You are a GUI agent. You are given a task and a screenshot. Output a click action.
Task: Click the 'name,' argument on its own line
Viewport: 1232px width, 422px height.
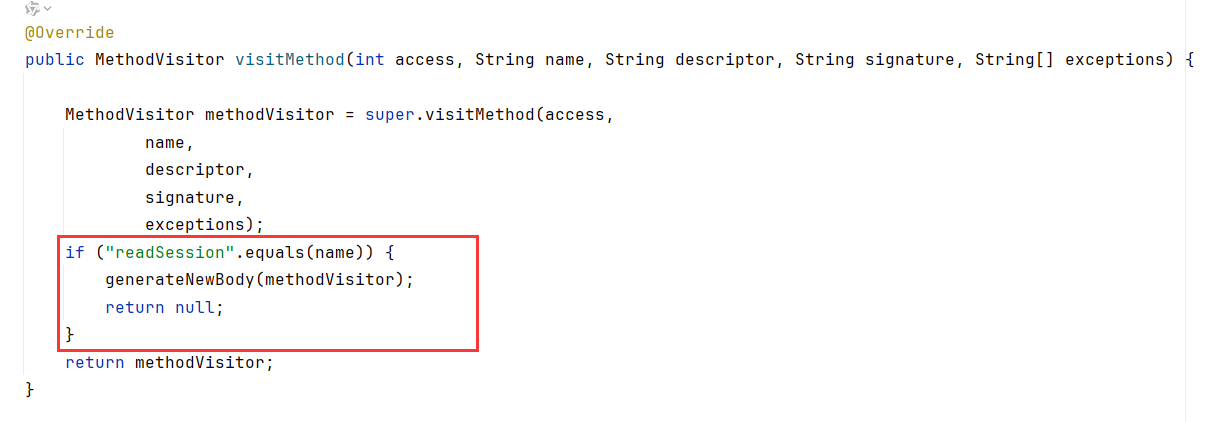pyautogui.click(x=169, y=142)
